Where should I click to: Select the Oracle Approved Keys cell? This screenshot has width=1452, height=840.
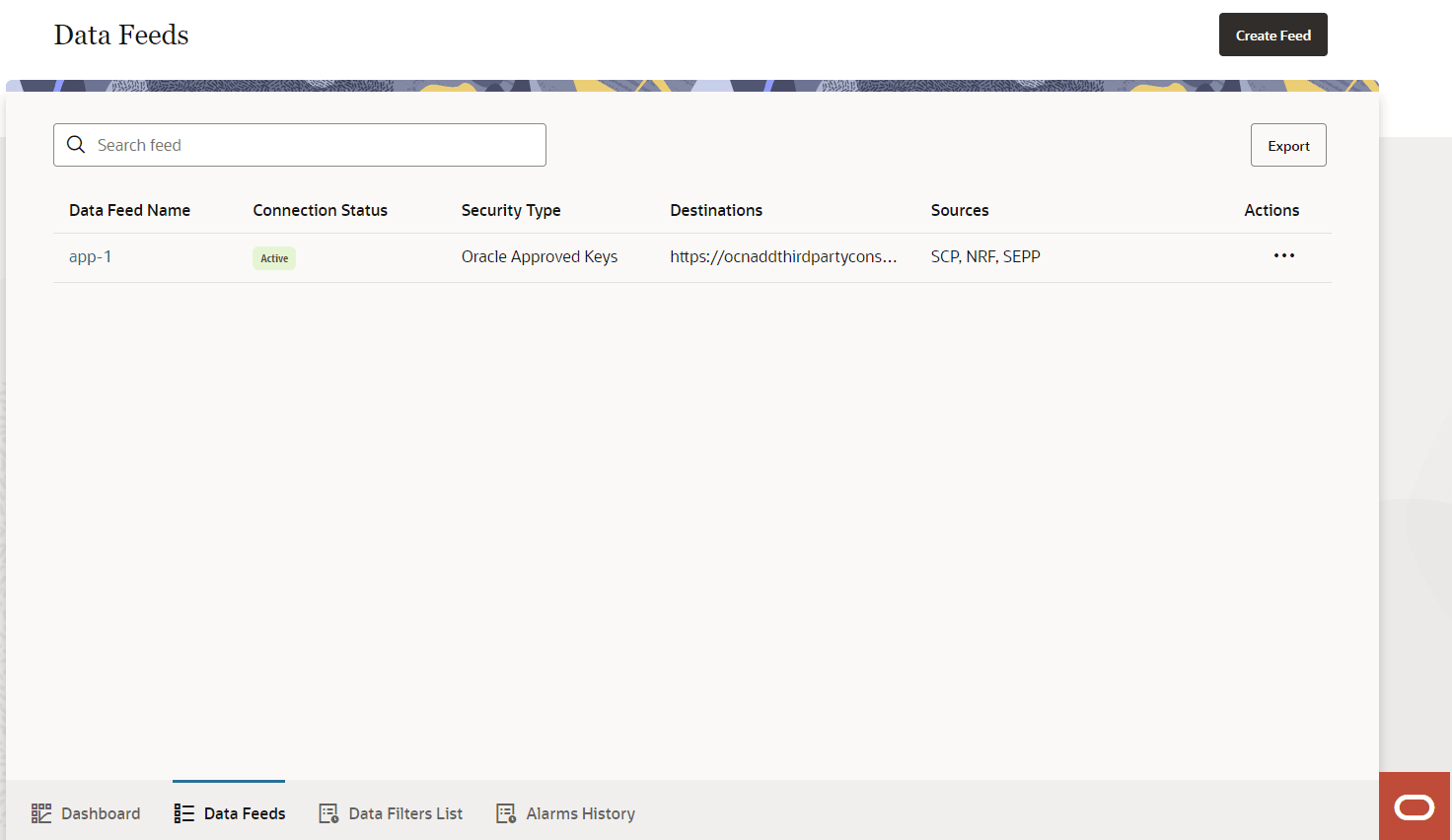(540, 256)
